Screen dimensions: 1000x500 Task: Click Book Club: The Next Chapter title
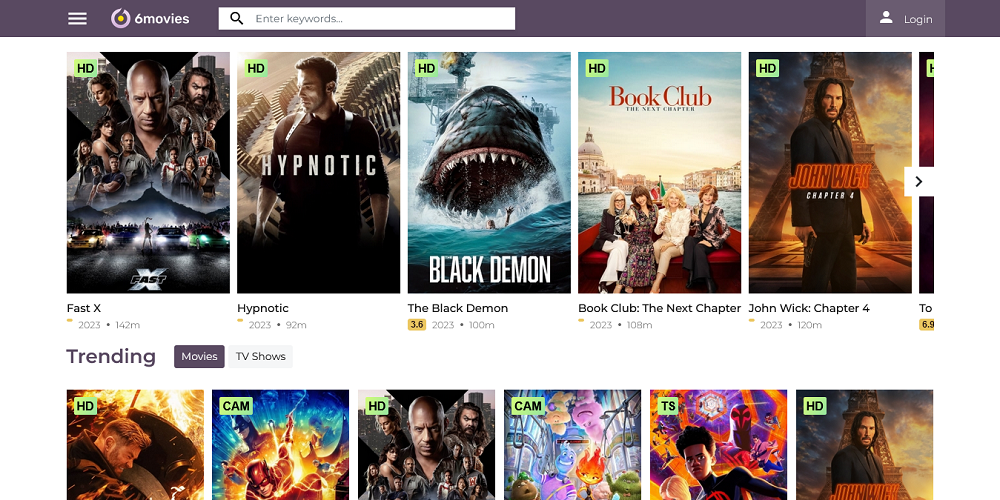click(659, 308)
